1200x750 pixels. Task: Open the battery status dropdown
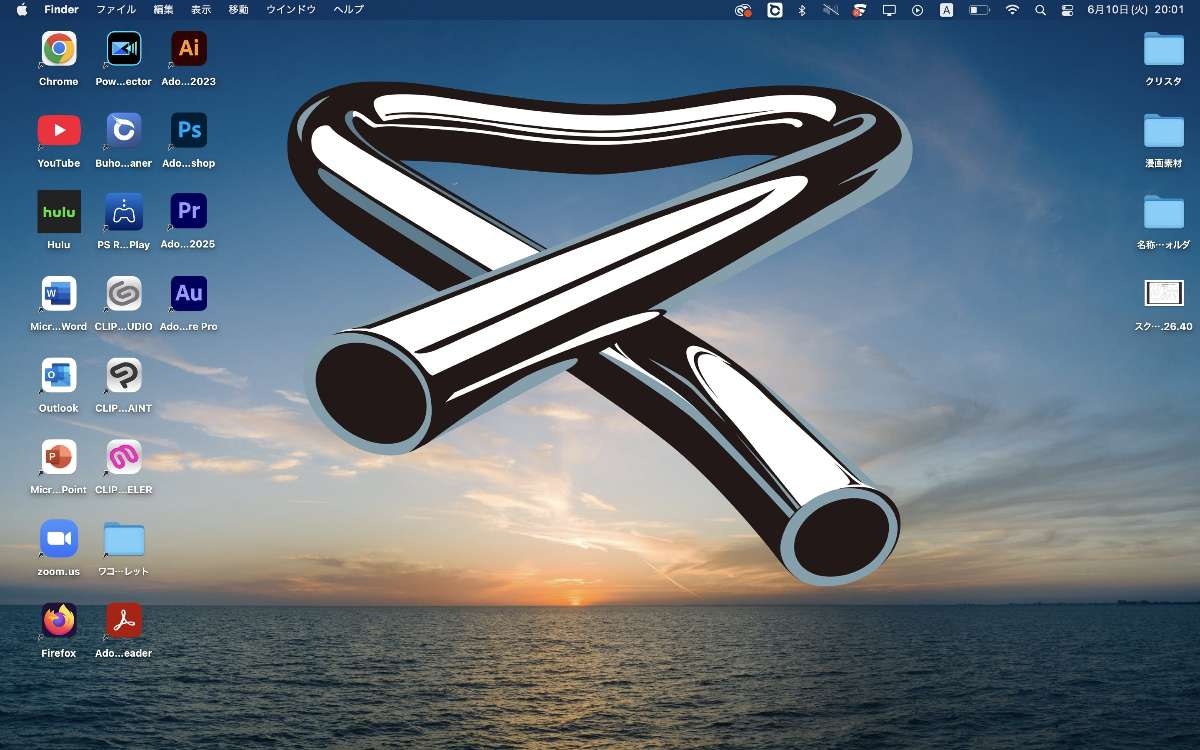click(x=979, y=10)
